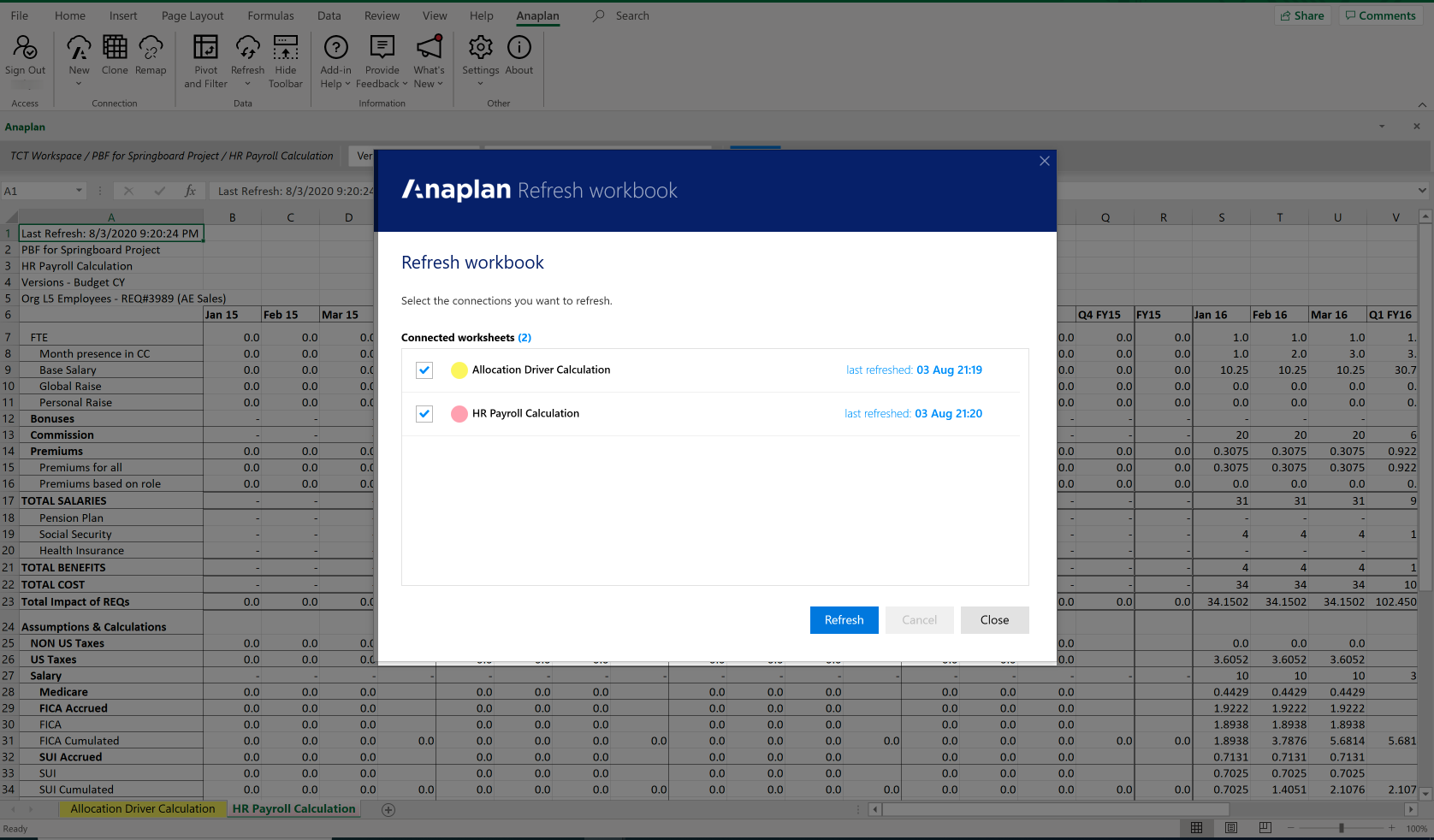Switch to Page Layout view in status bar
The width and height of the screenshot is (1434, 840).
tap(1230, 828)
